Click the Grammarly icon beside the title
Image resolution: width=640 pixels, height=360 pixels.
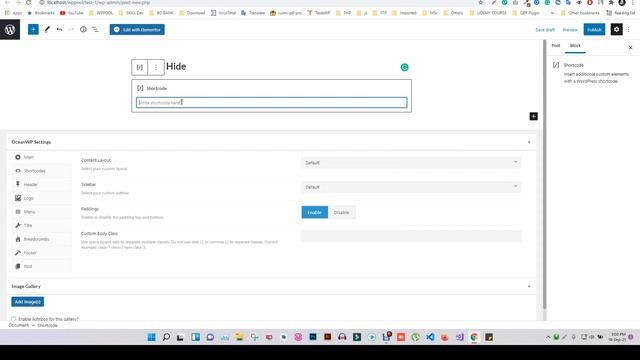(404, 67)
